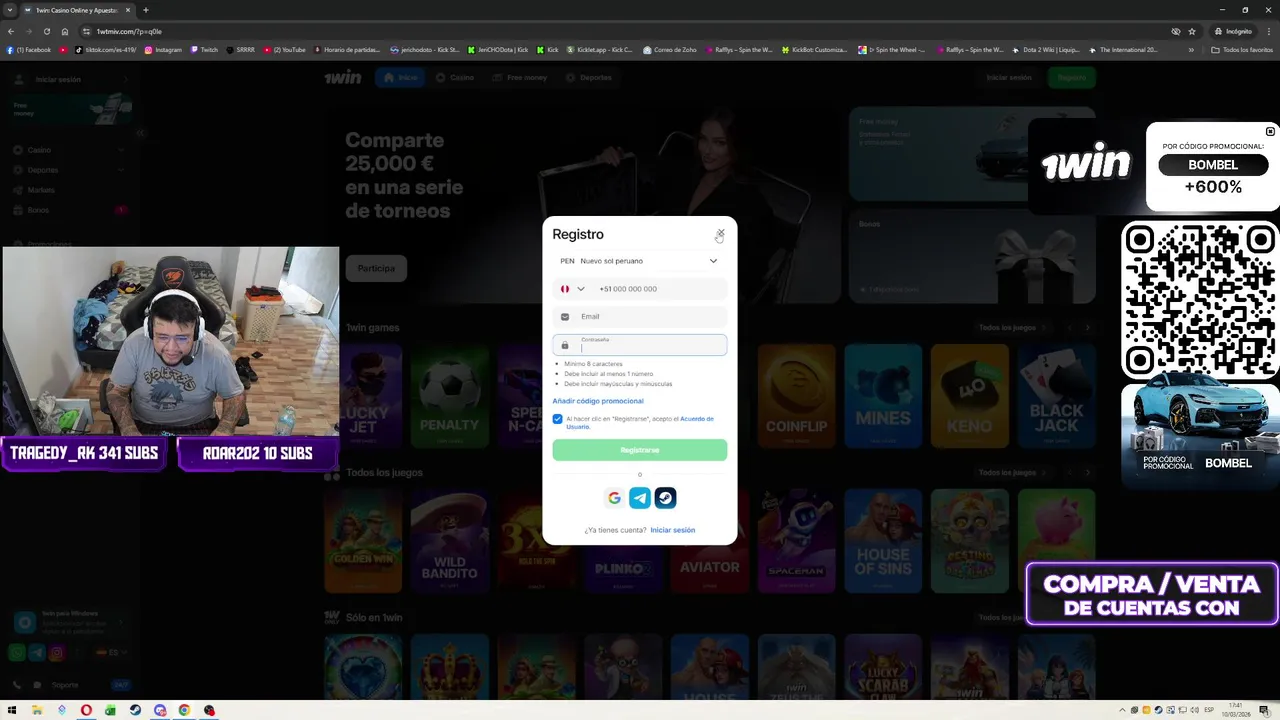Click the header Iniciar sesión button

1009,77
